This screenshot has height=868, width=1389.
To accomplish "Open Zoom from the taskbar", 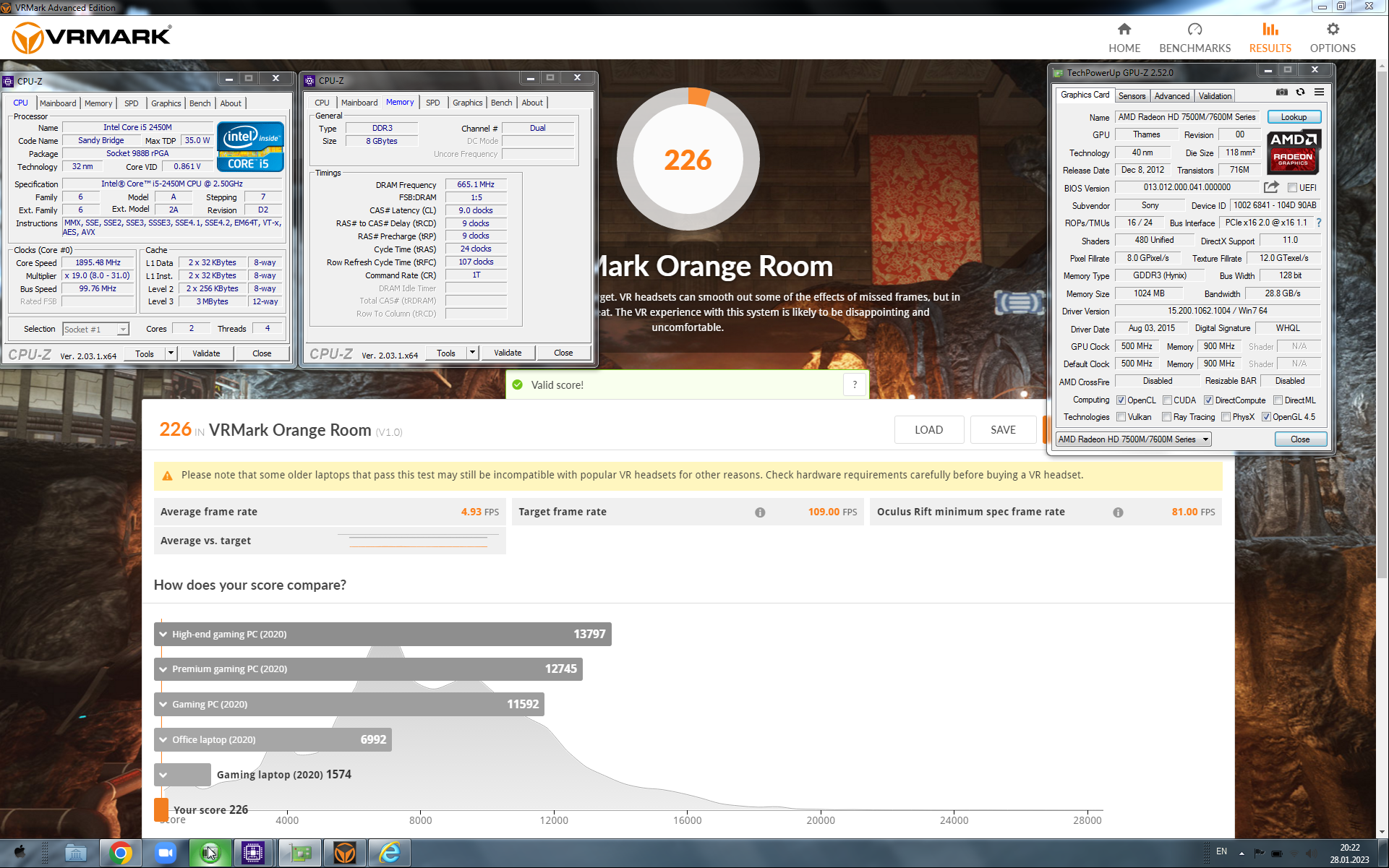I will pyautogui.click(x=166, y=853).
